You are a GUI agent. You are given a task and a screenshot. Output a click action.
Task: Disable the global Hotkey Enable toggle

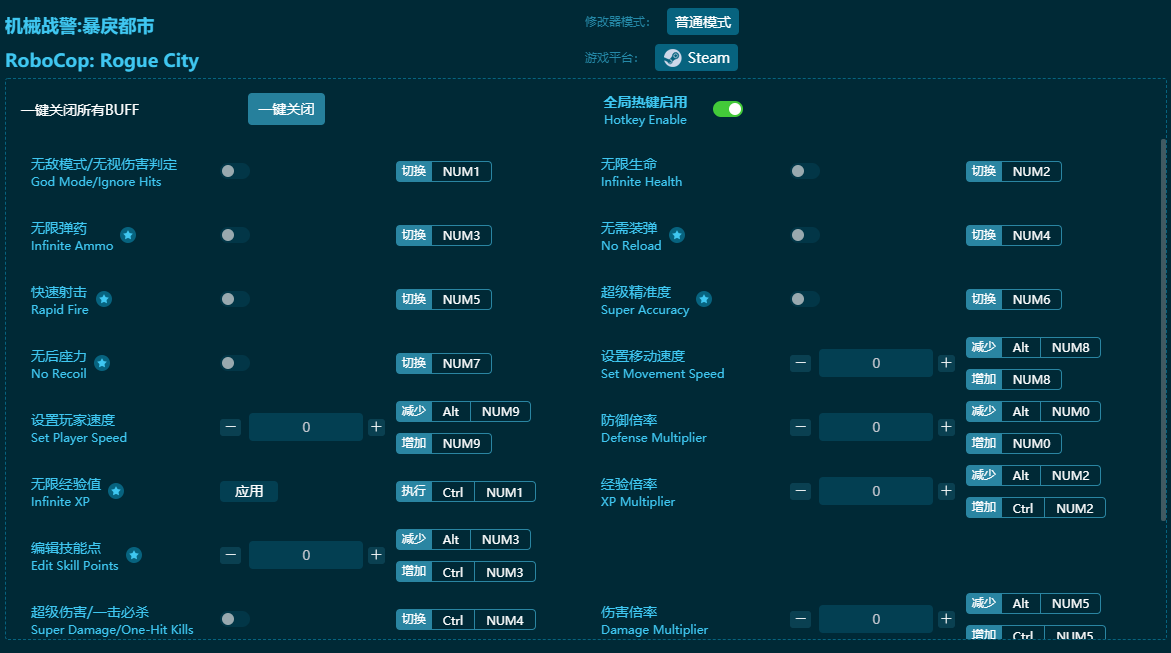tap(727, 109)
